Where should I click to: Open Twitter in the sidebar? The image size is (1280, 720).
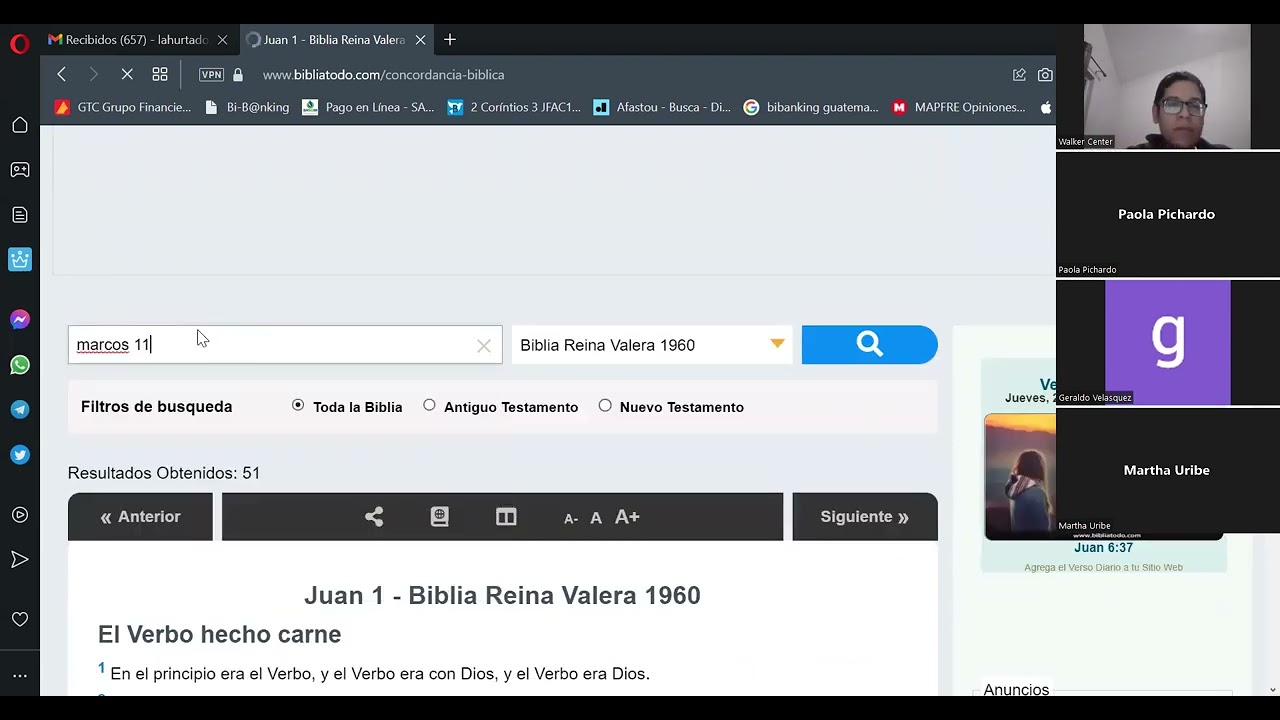[20, 455]
